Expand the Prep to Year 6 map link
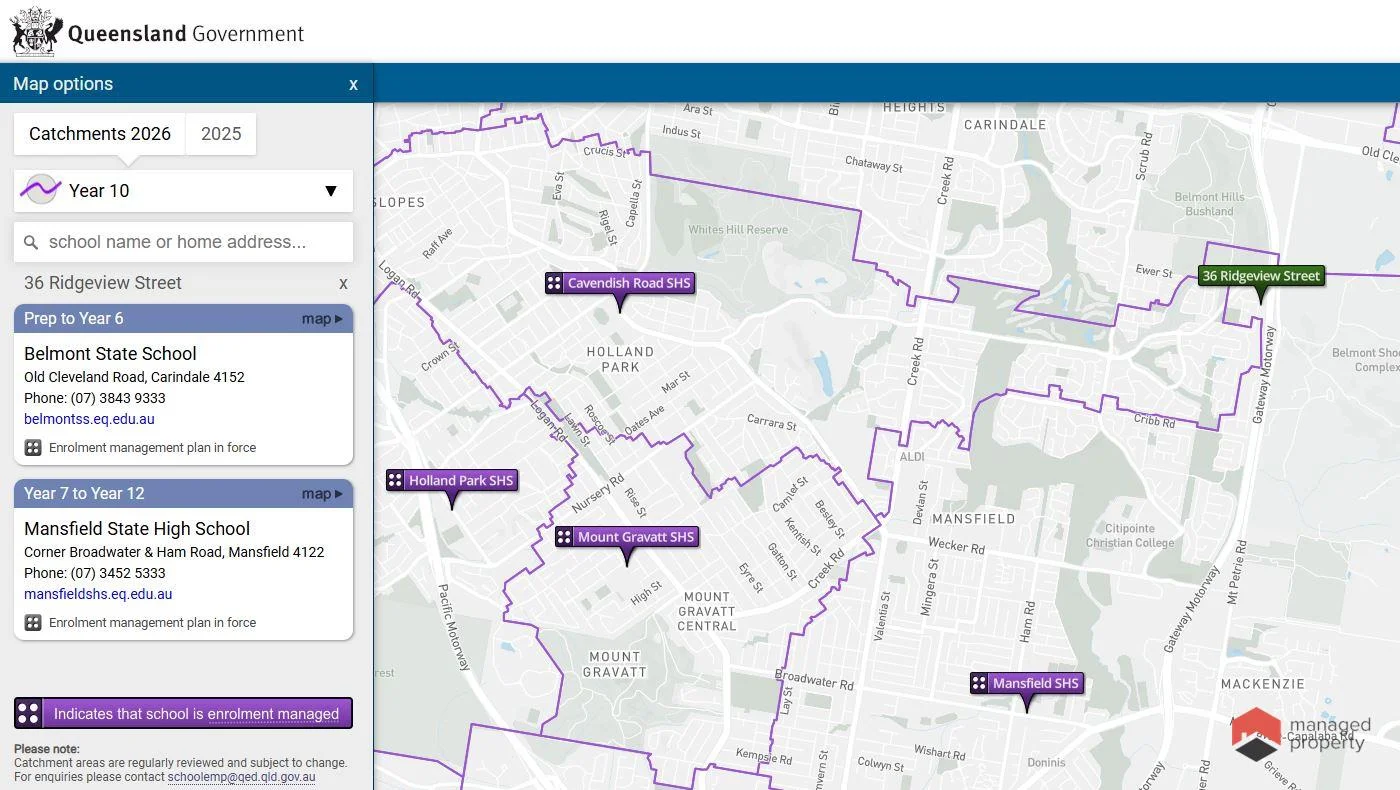 [322, 319]
